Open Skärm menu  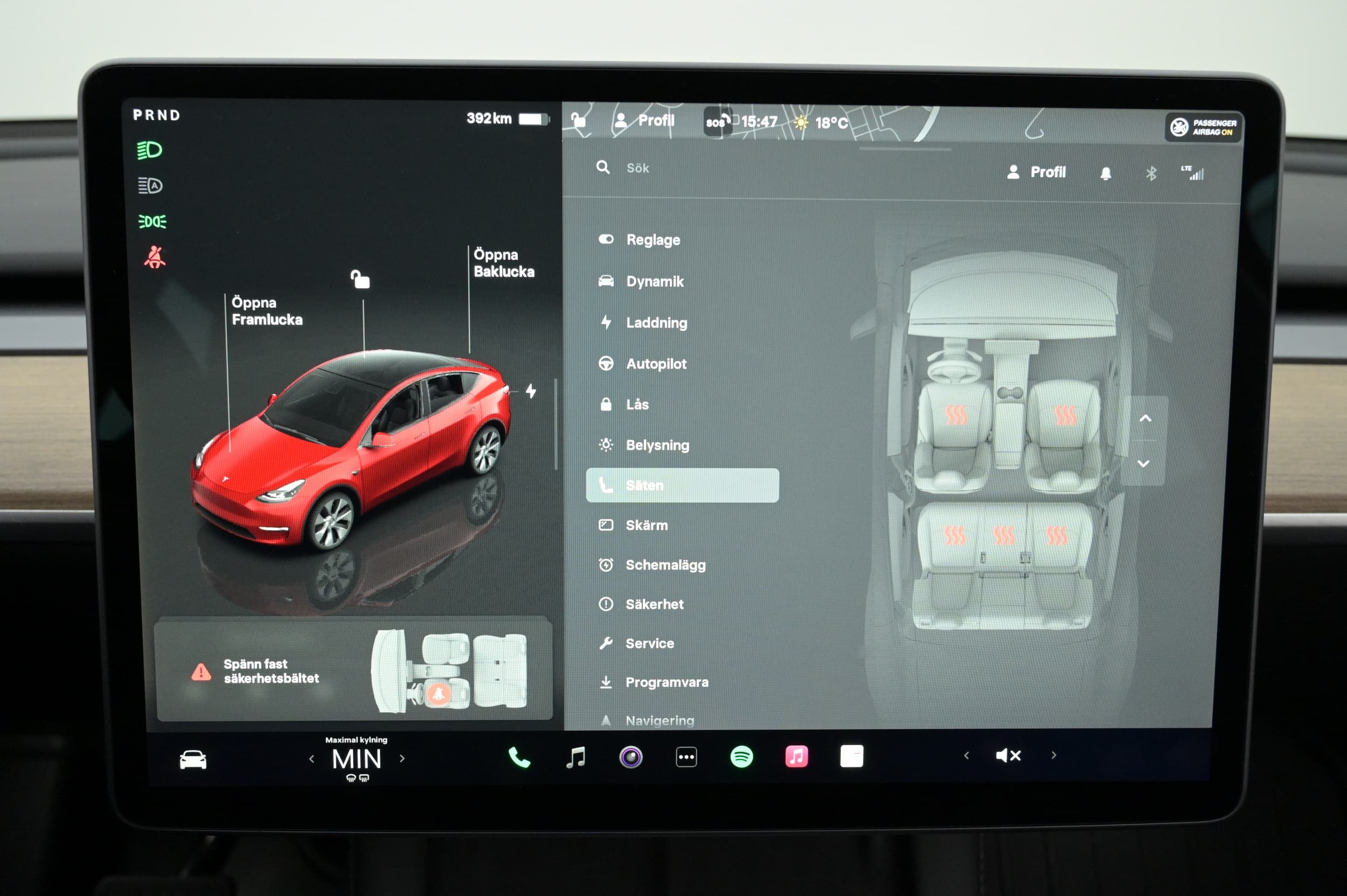[633, 525]
